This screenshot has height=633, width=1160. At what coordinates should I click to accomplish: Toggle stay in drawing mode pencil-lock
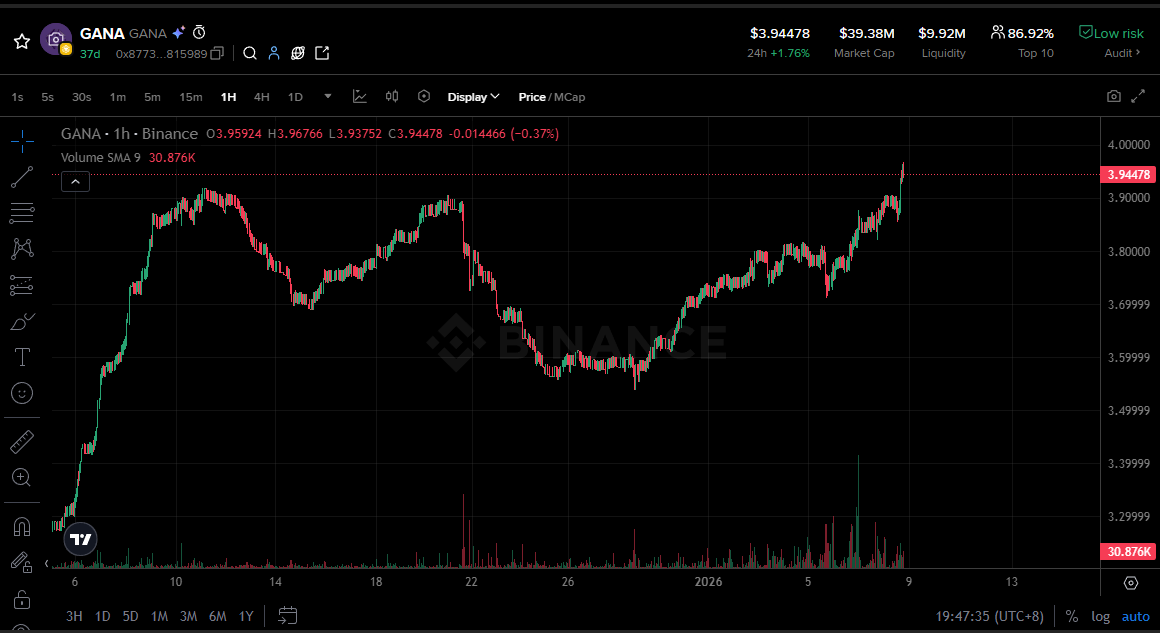coord(22,563)
